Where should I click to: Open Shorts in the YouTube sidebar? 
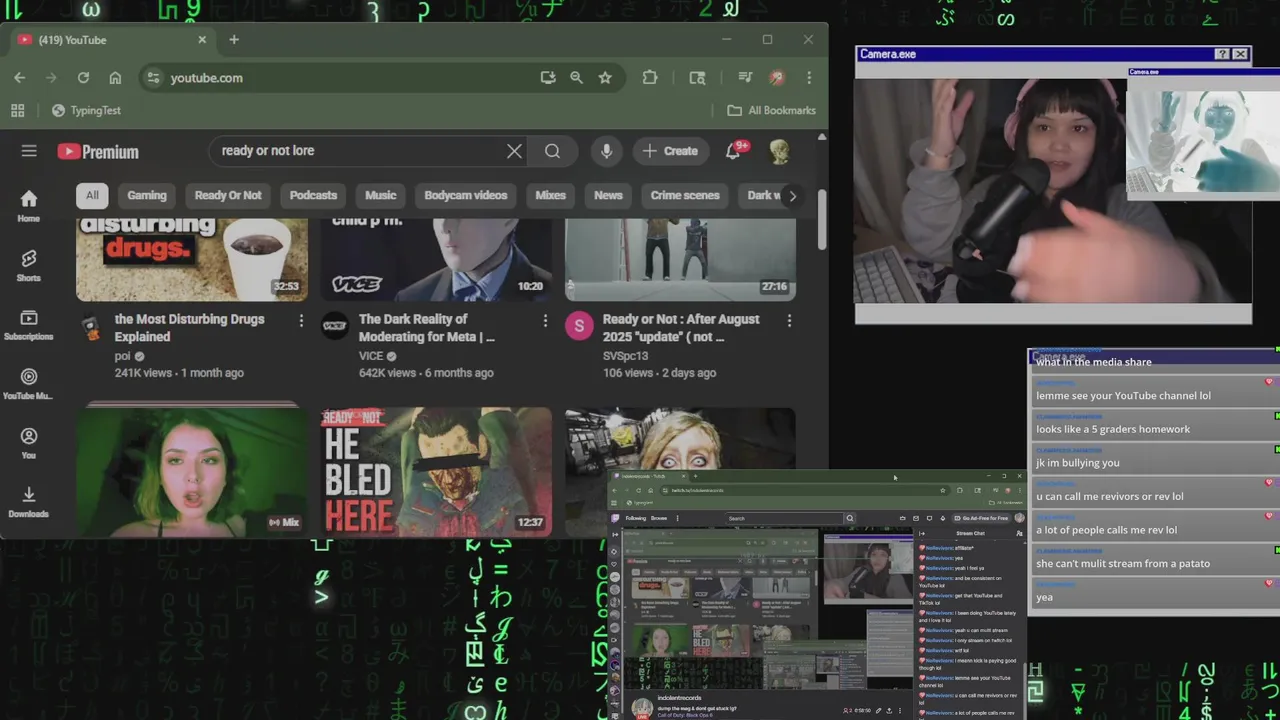[x=29, y=265]
